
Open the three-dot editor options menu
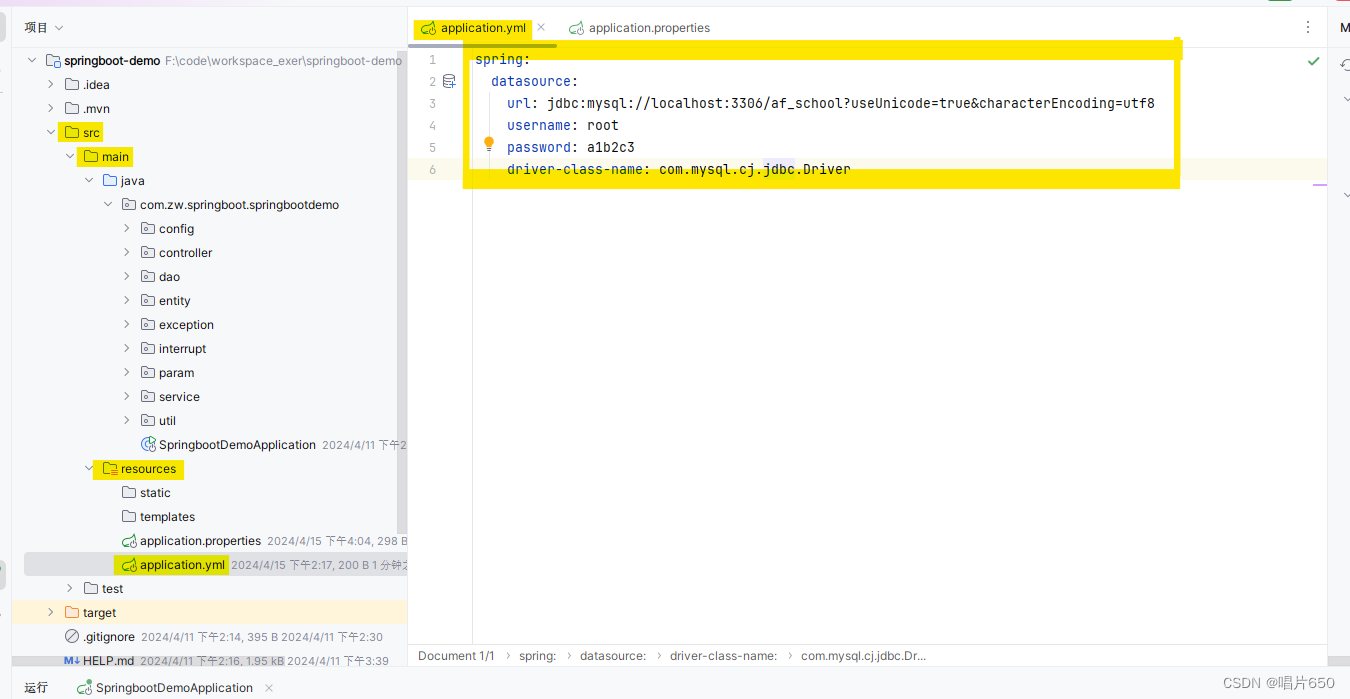(1308, 27)
